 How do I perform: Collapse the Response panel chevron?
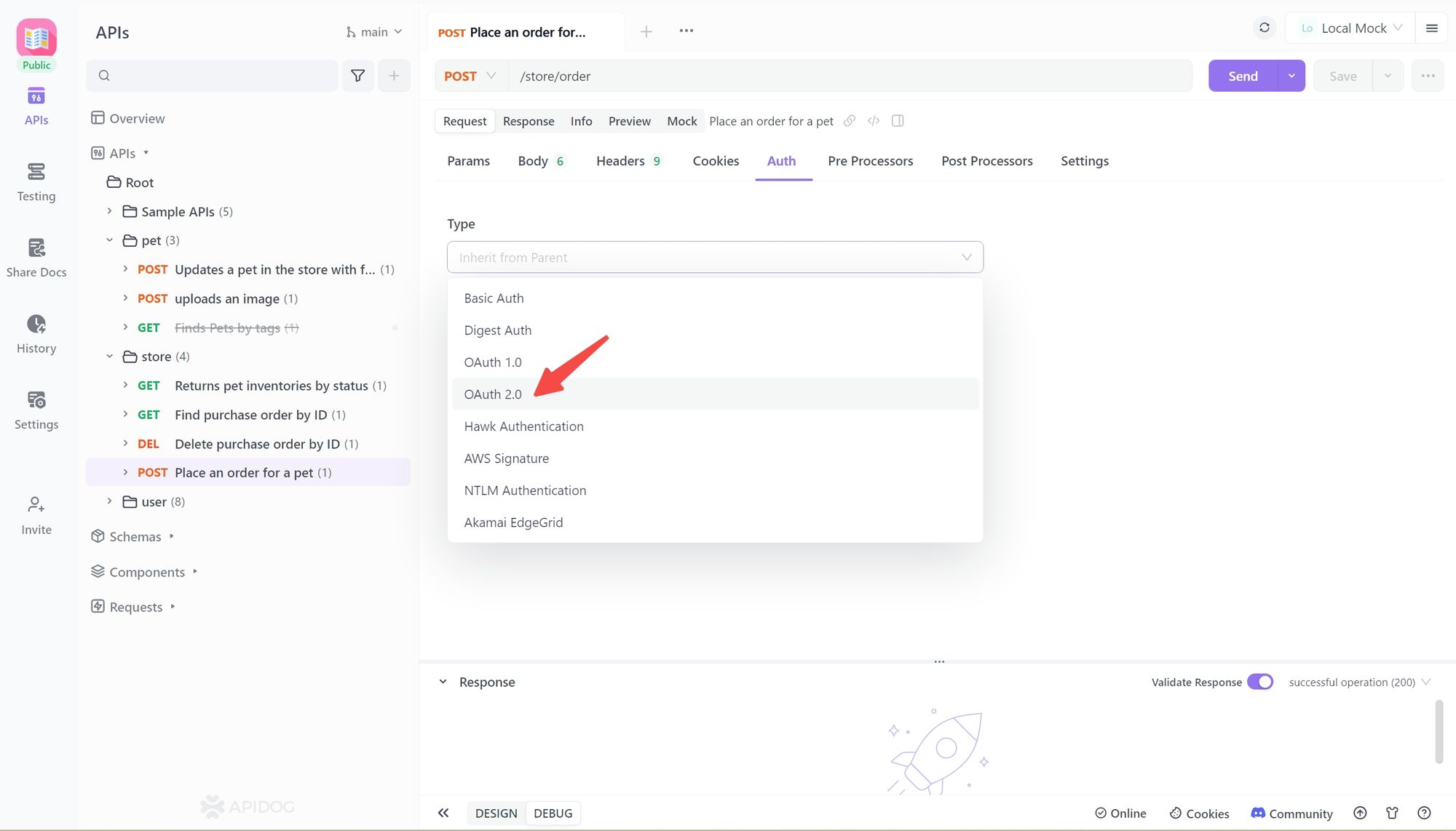pos(443,682)
